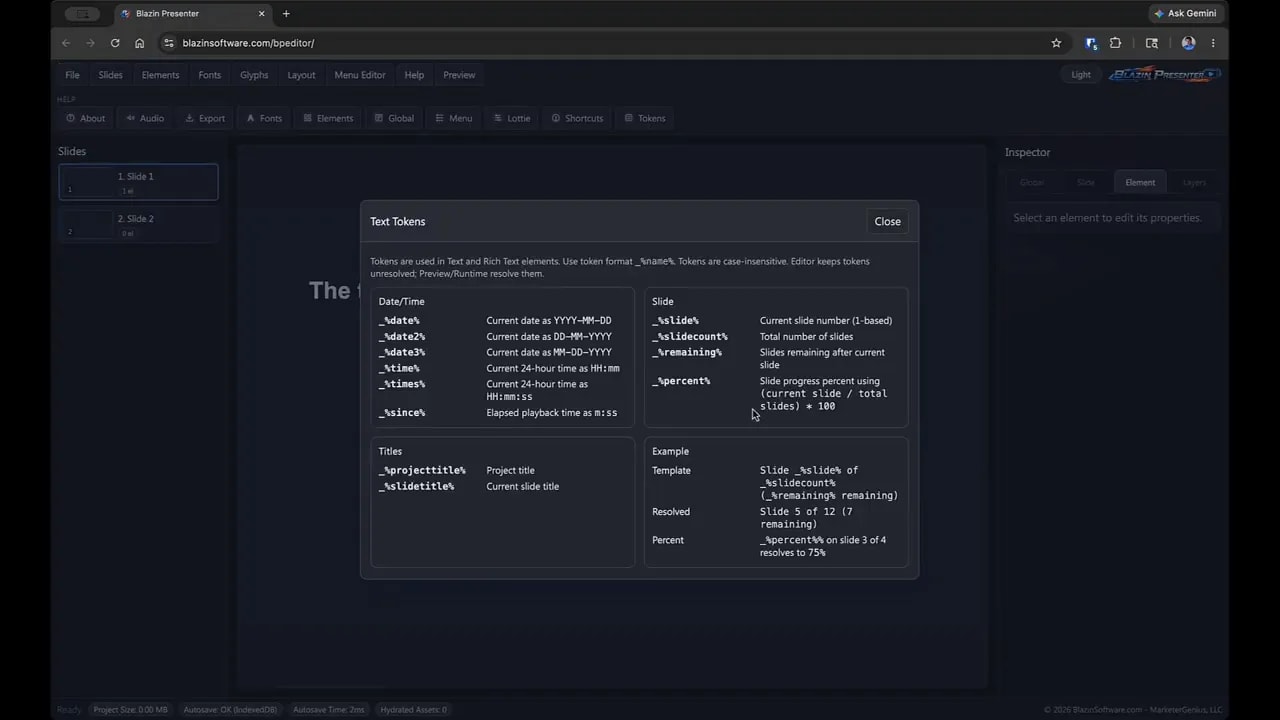Open the Glyphs menu
The height and width of the screenshot is (720, 1280).
(x=254, y=75)
